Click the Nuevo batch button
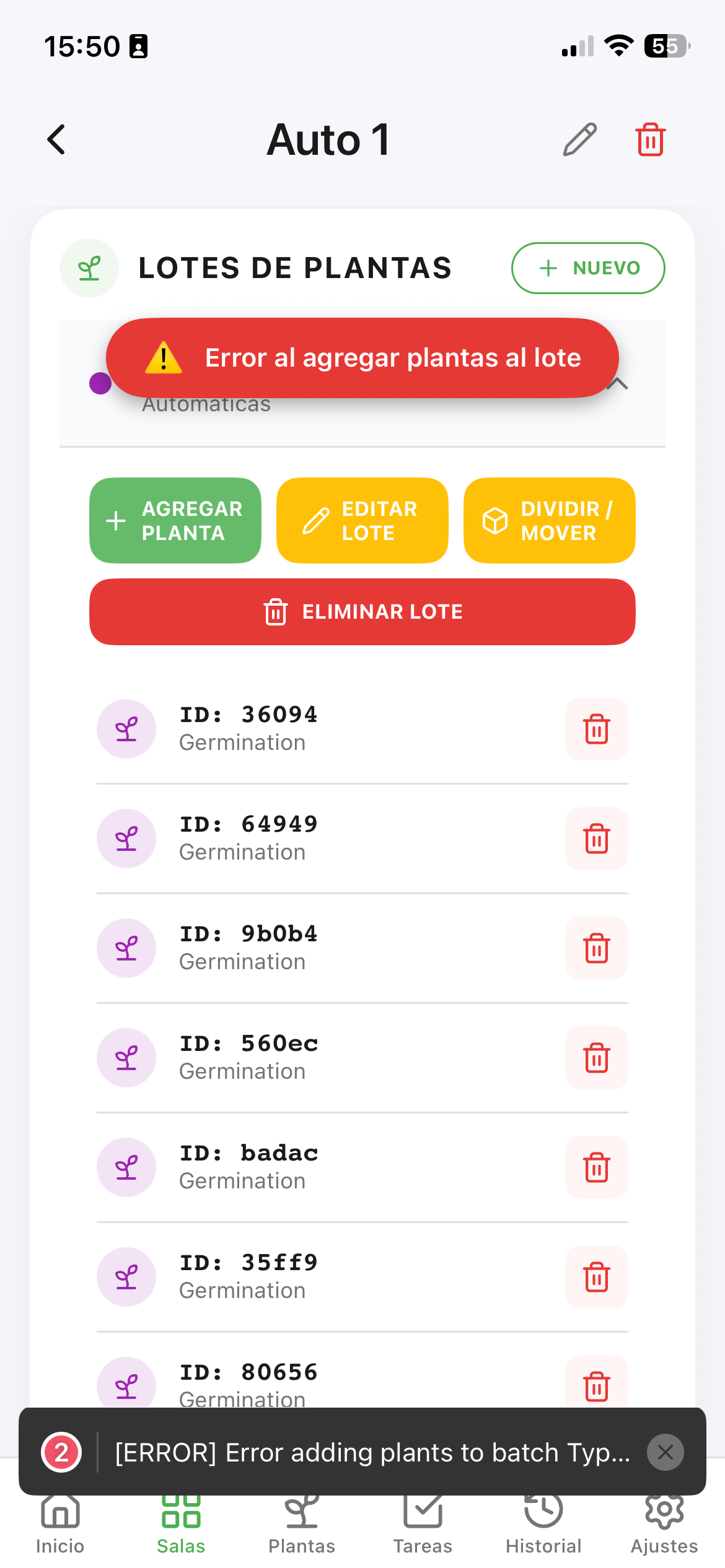The image size is (725, 1568). 587,268
